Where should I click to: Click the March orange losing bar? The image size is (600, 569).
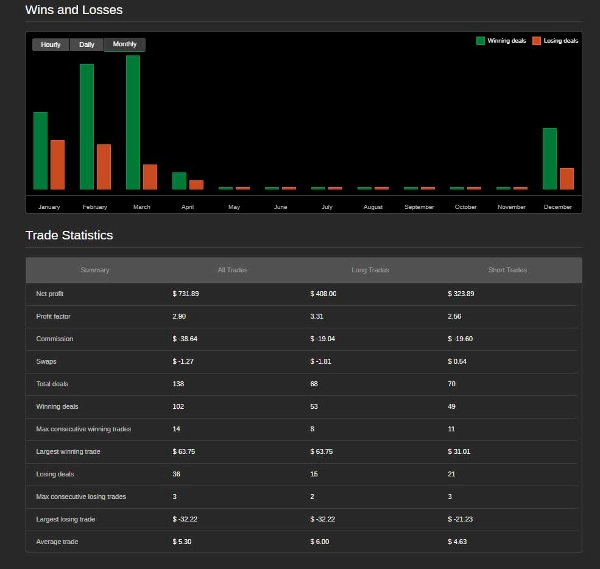point(150,177)
